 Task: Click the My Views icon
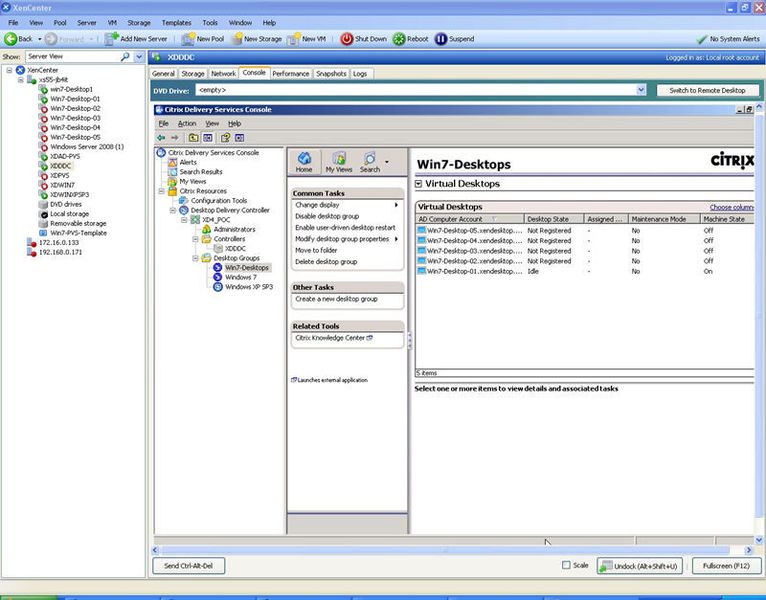tap(339, 158)
